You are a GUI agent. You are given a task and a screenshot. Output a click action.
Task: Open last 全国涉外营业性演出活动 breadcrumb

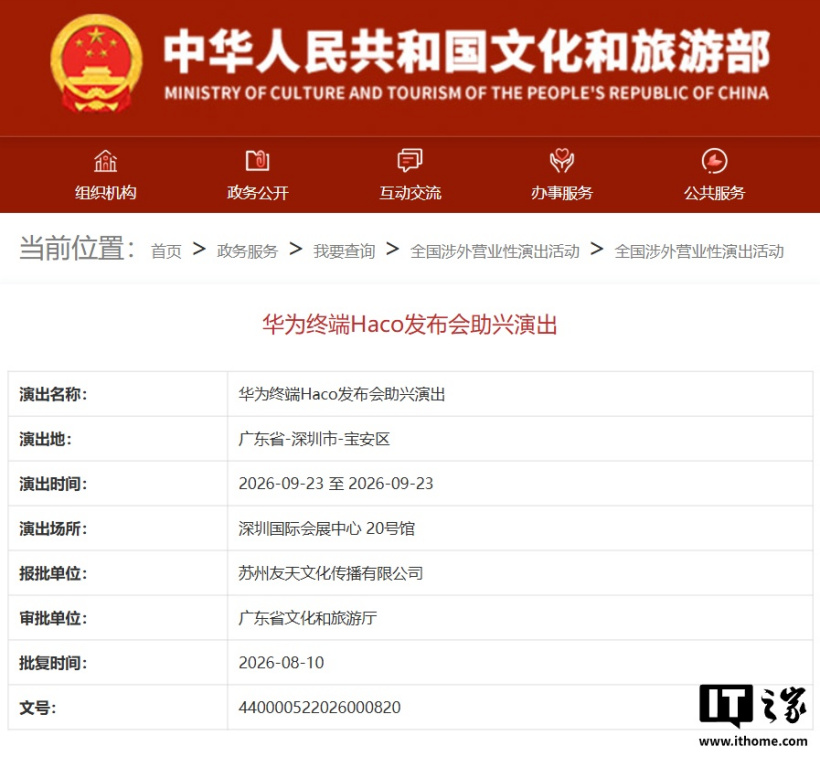click(x=699, y=251)
